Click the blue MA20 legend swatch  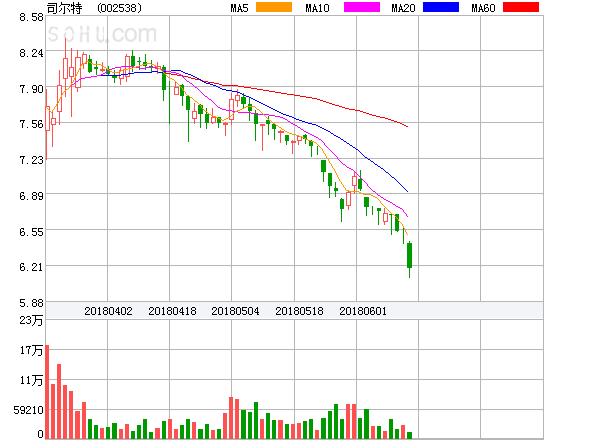441,7
